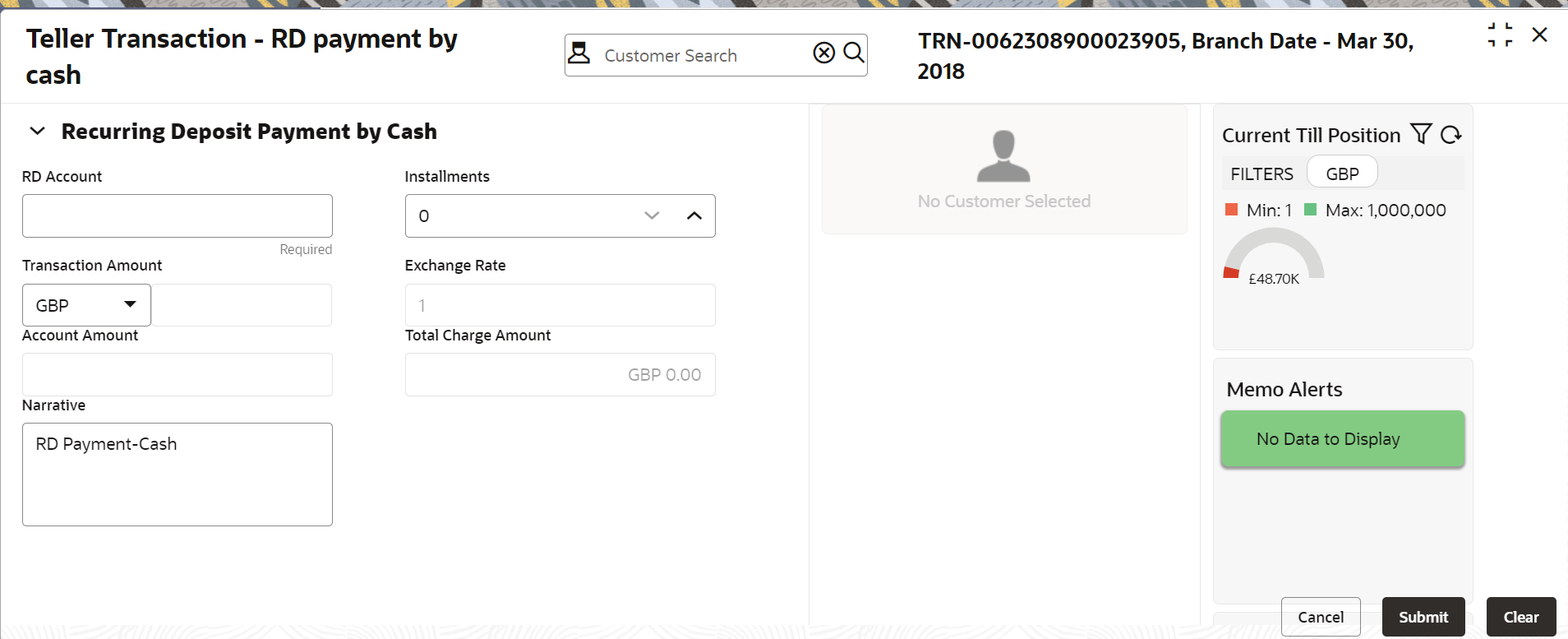Refresh the Current Till Position widget
Screen dimensions: 1568x639
[x=1451, y=134]
